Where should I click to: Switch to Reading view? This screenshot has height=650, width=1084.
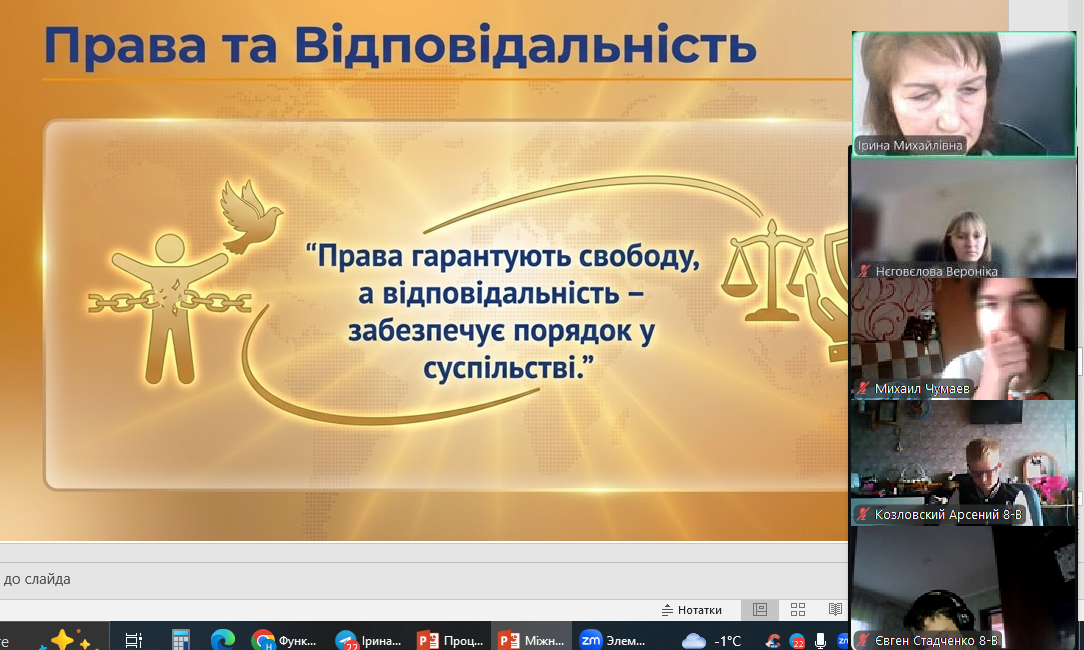(835, 609)
